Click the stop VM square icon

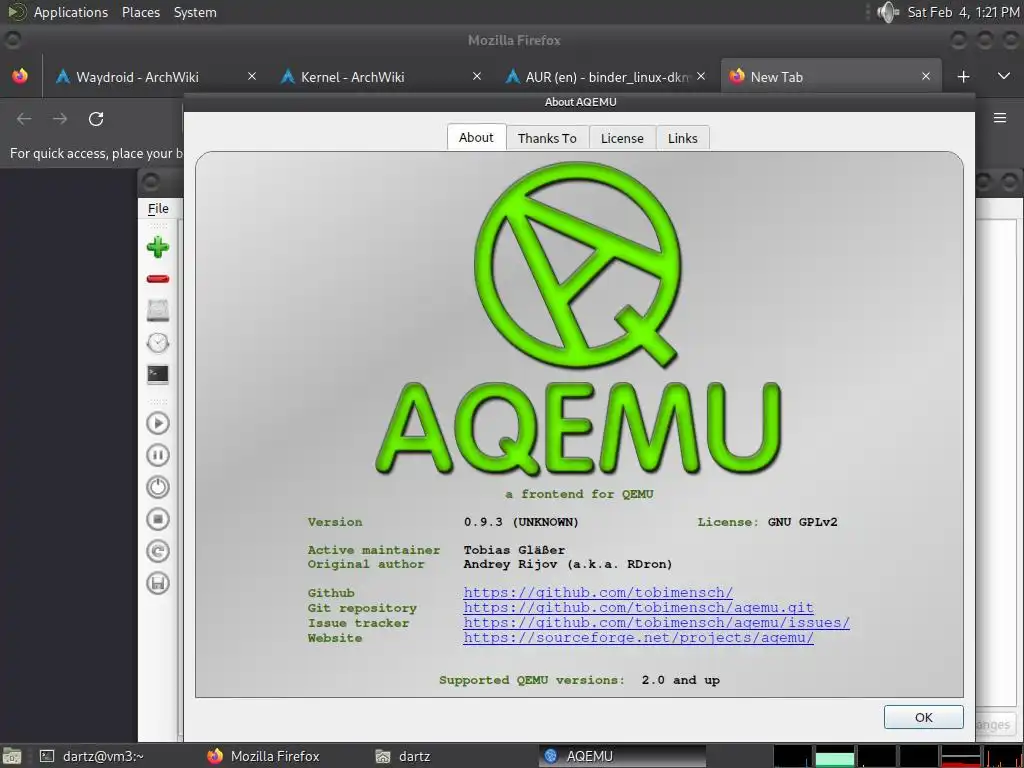coord(157,519)
